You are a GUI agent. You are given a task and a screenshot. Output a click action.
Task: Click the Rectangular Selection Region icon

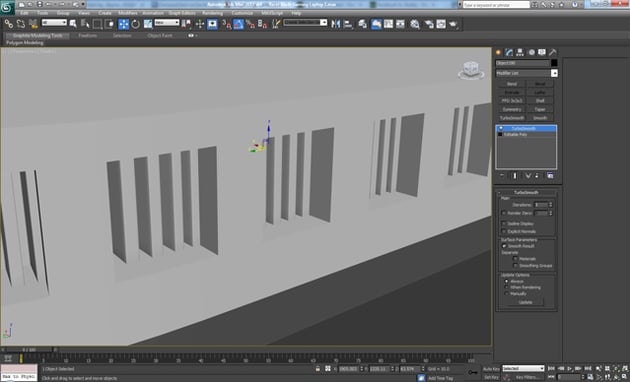(x=97, y=24)
